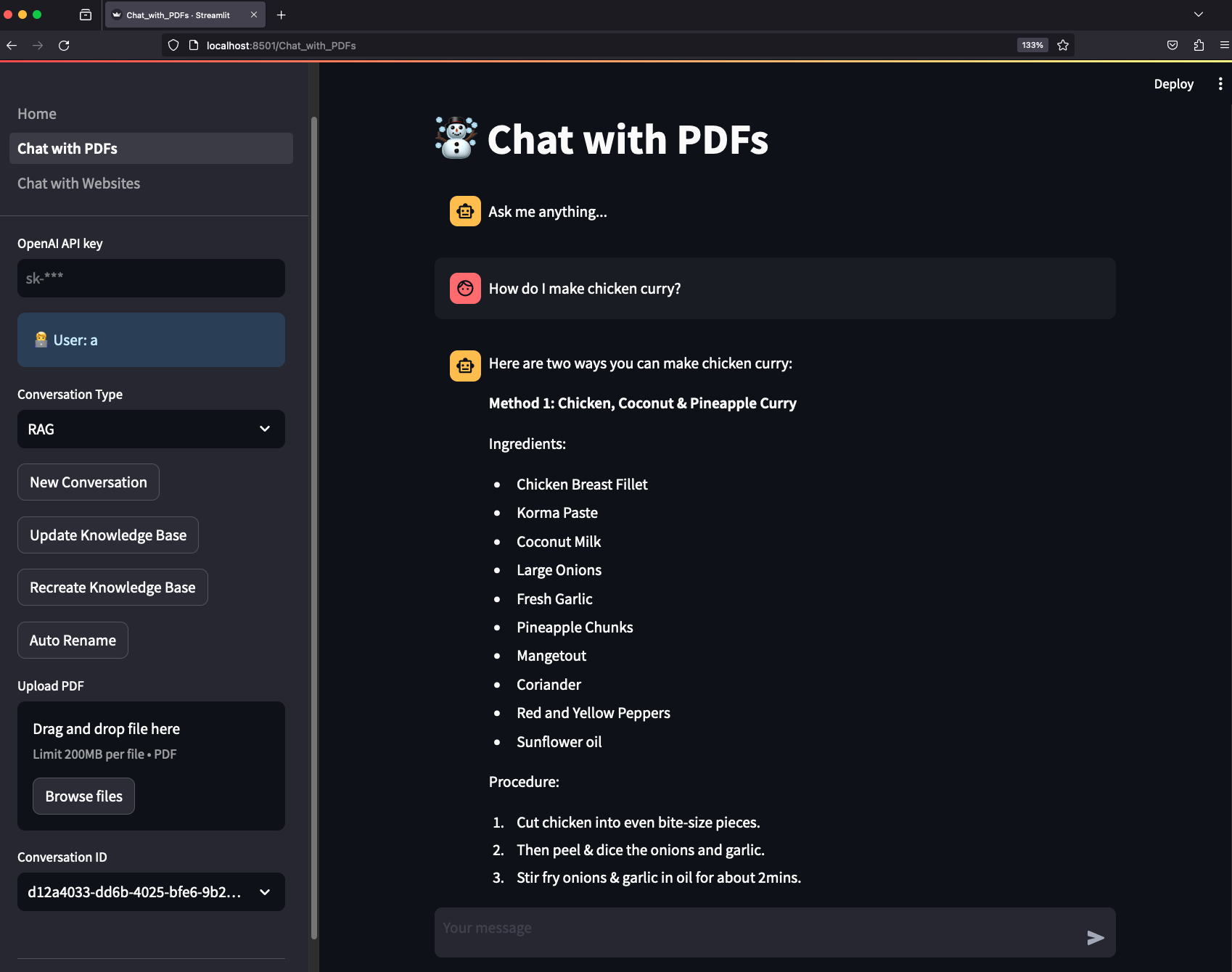Image resolution: width=1232 pixels, height=972 pixels.
Task: Go back using the browser back arrow
Action: pyautogui.click(x=12, y=46)
